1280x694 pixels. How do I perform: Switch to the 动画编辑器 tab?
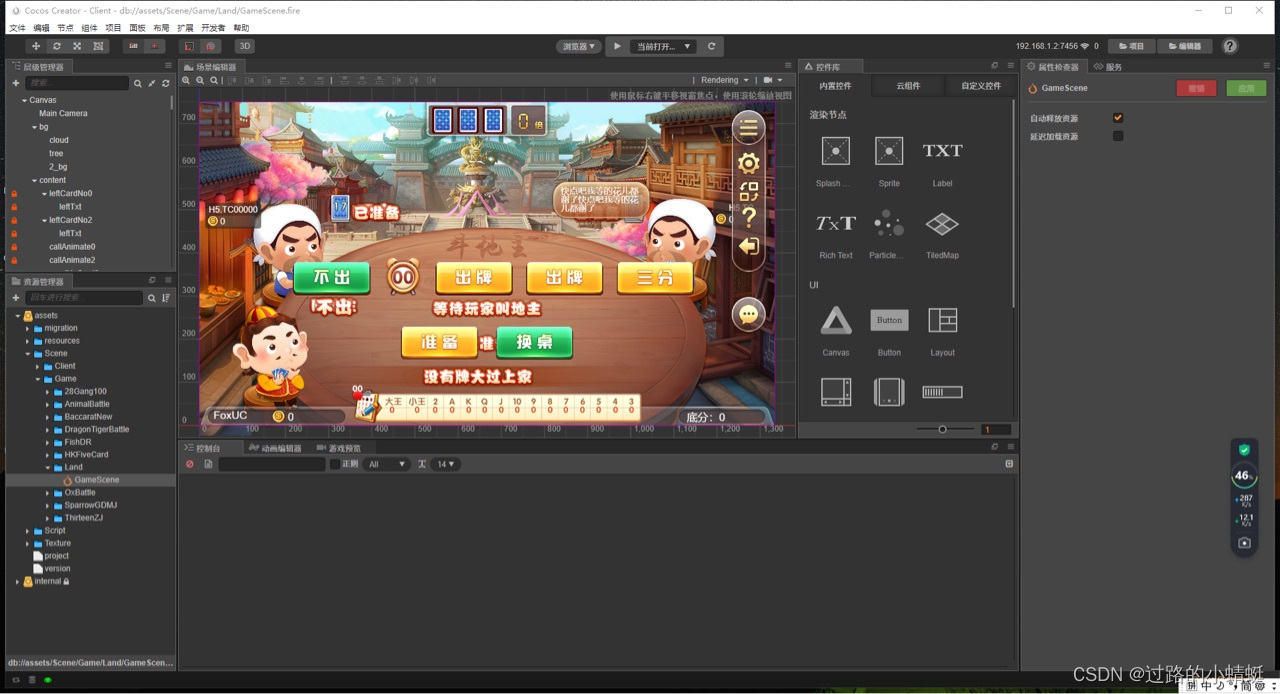pos(274,448)
